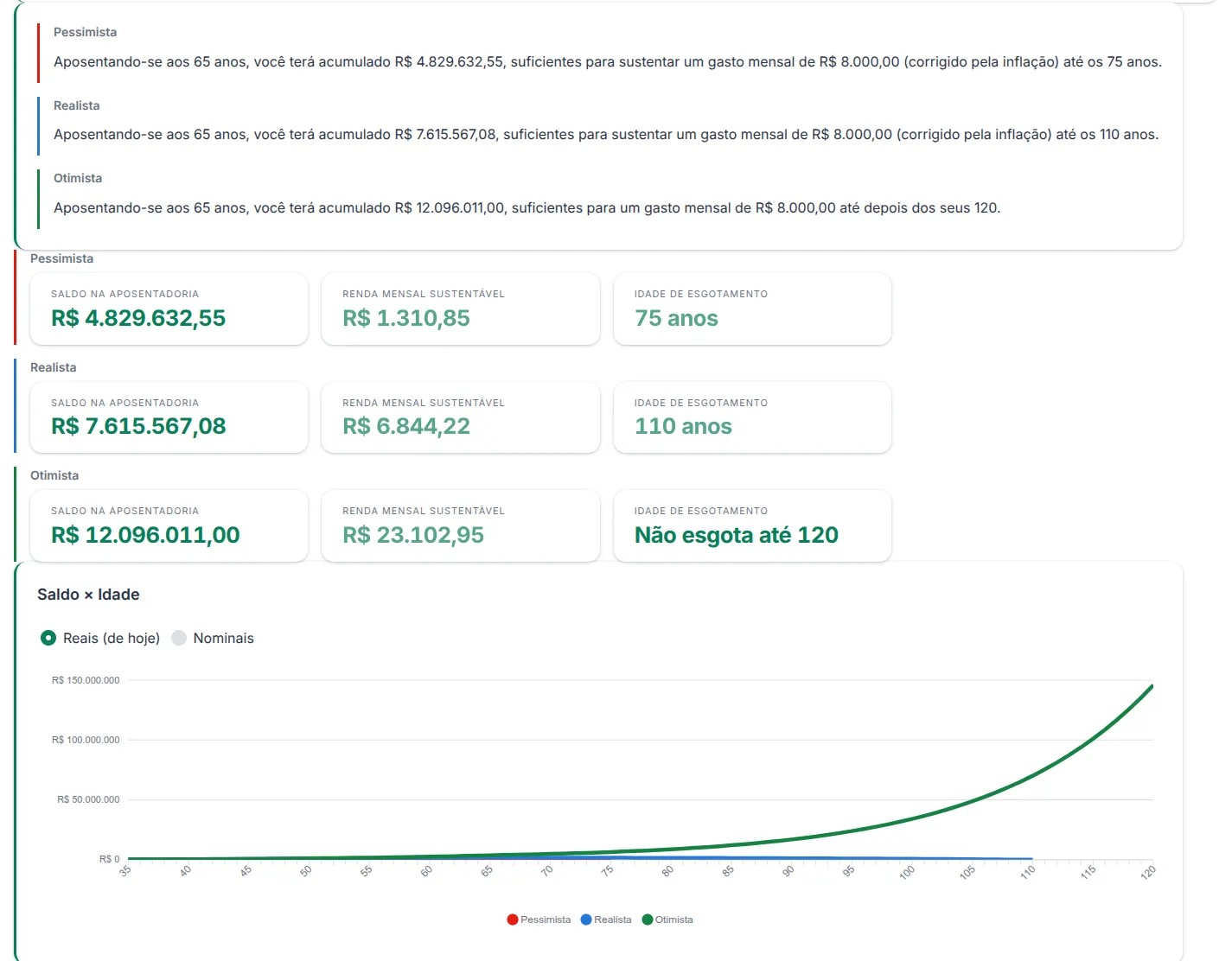The width and height of the screenshot is (1232, 961).
Task: Click the Saldo × Idade chart title
Action: click(88, 595)
